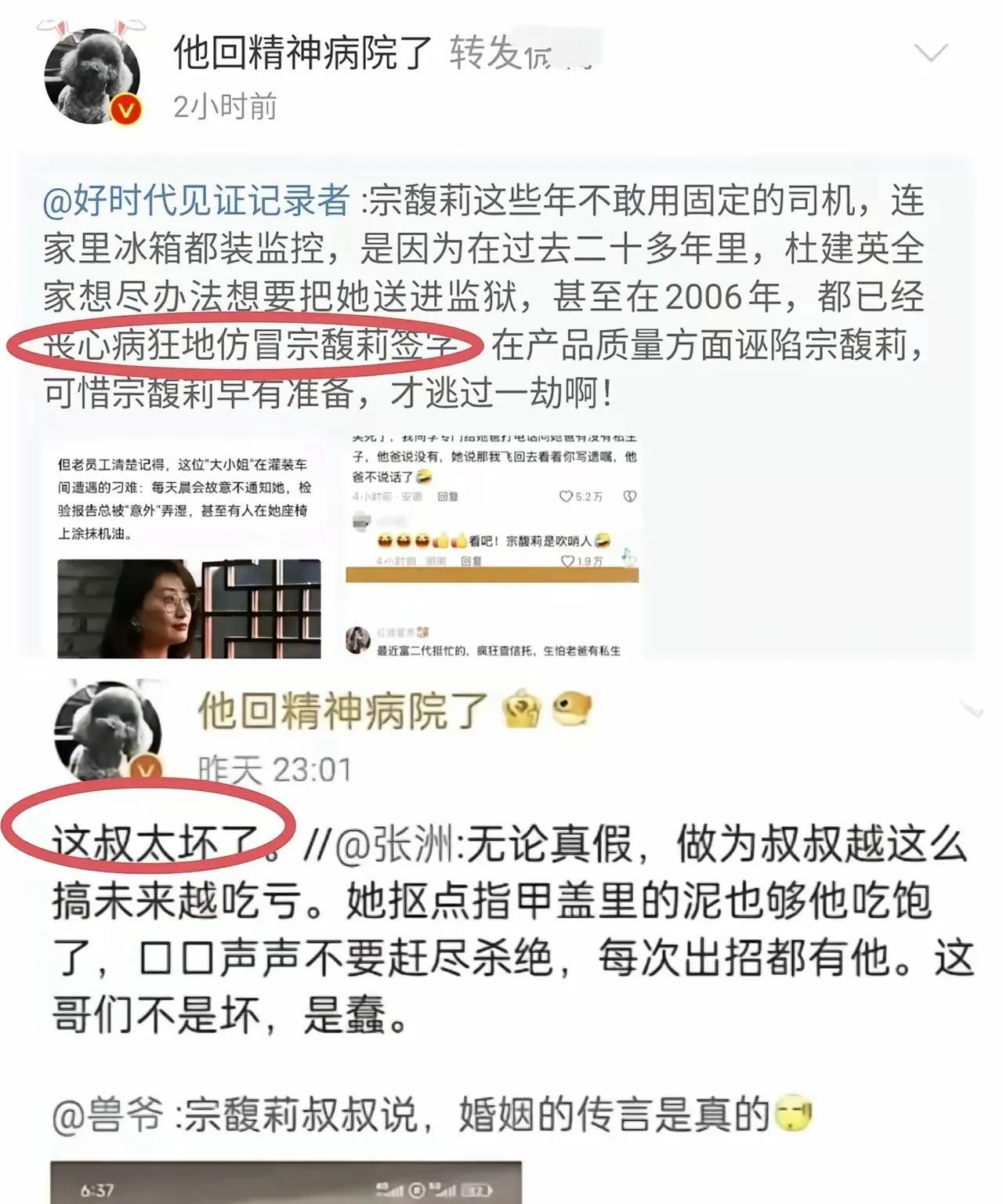The height and width of the screenshot is (1204, 1003).
Task: Tap the 转发 repost label at top
Action: (x=484, y=53)
